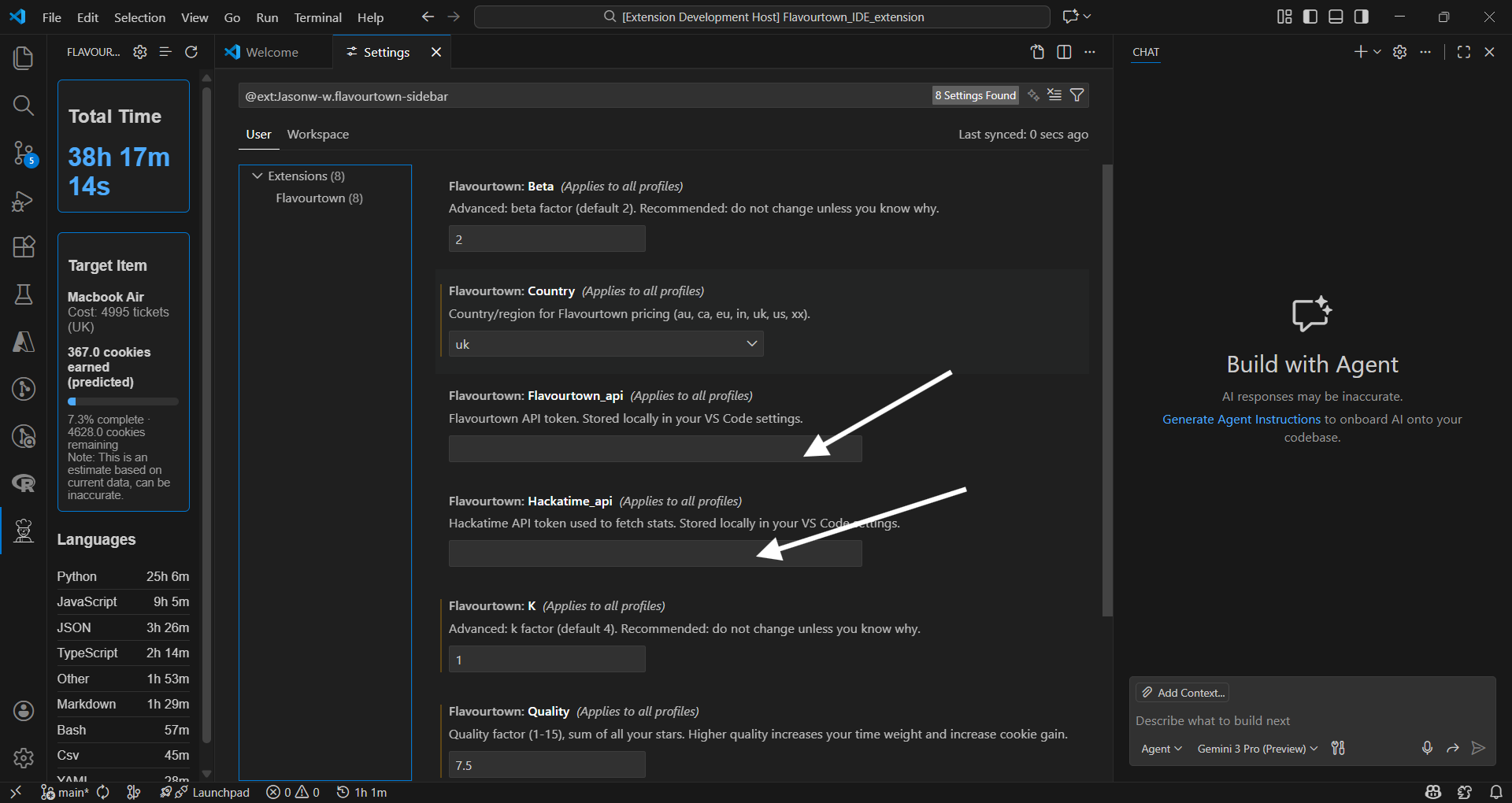Open Run and Debug view
This screenshot has height=803, width=1512.
tap(24, 202)
